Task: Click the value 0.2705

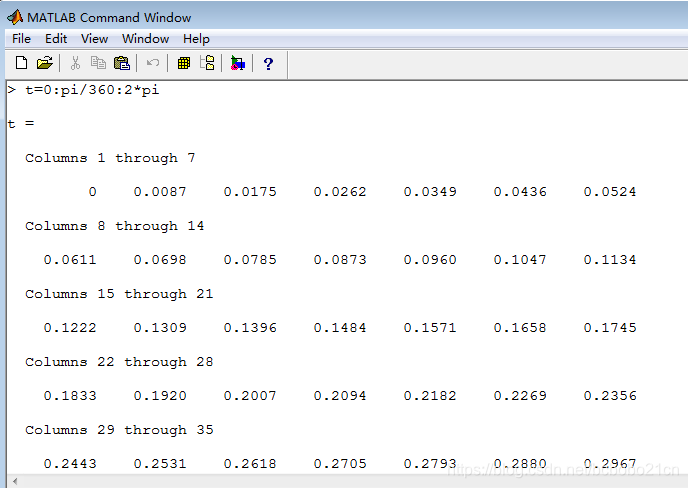Action: pos(340,464)
